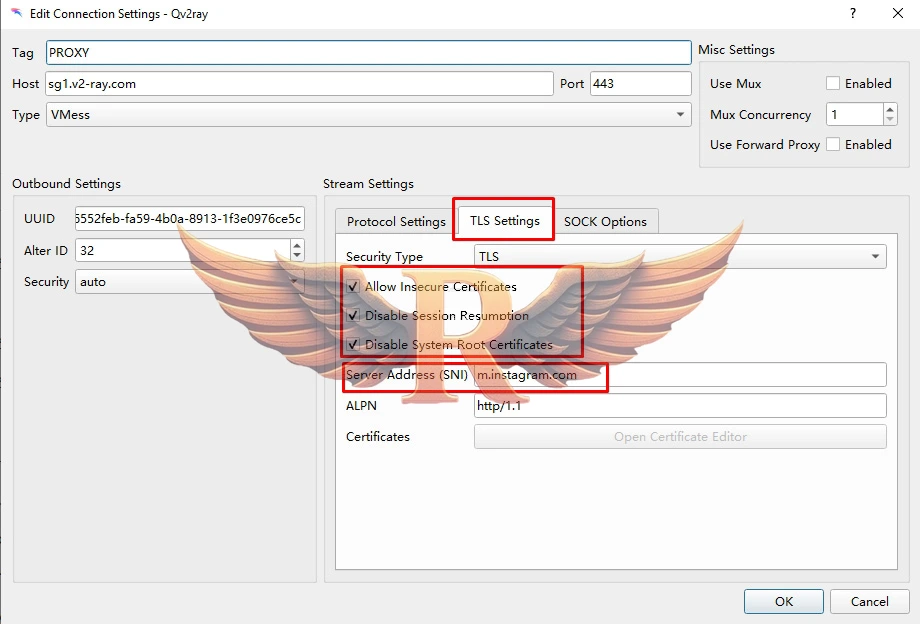920x624 pixels.
Task: Decrease Mux Concurrency with down arrow
Action: (x=890, y=120)
